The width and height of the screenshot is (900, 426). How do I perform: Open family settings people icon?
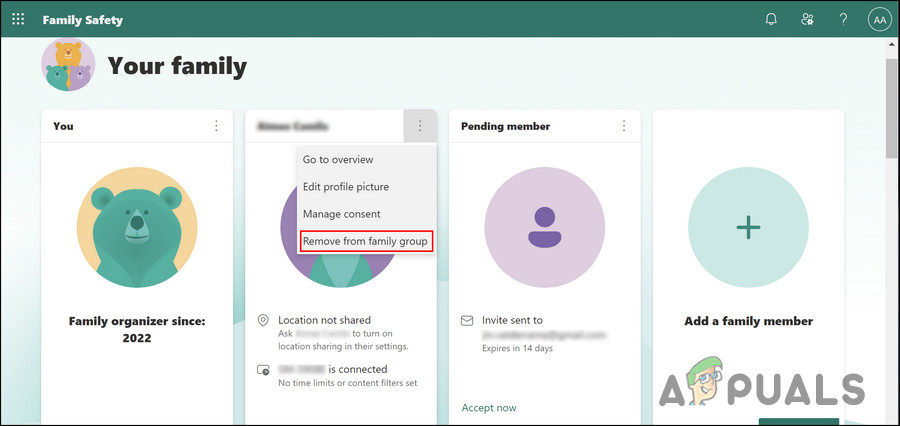[x=807, y=20]
